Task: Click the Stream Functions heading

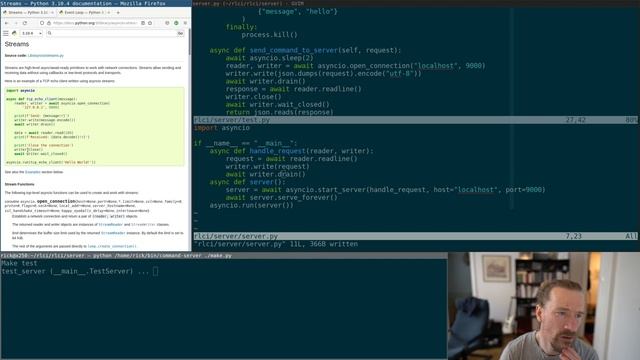Action: pyautogui.click(x=19, y=184)
